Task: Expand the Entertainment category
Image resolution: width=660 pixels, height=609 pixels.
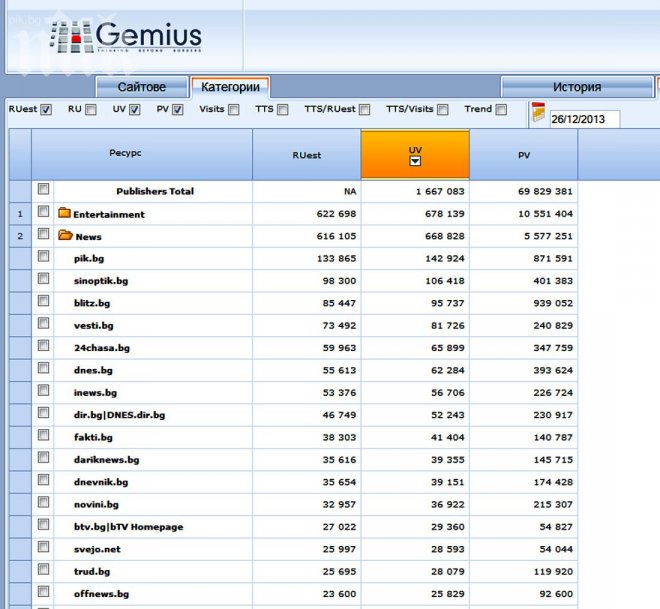Action: pos(108,214)
